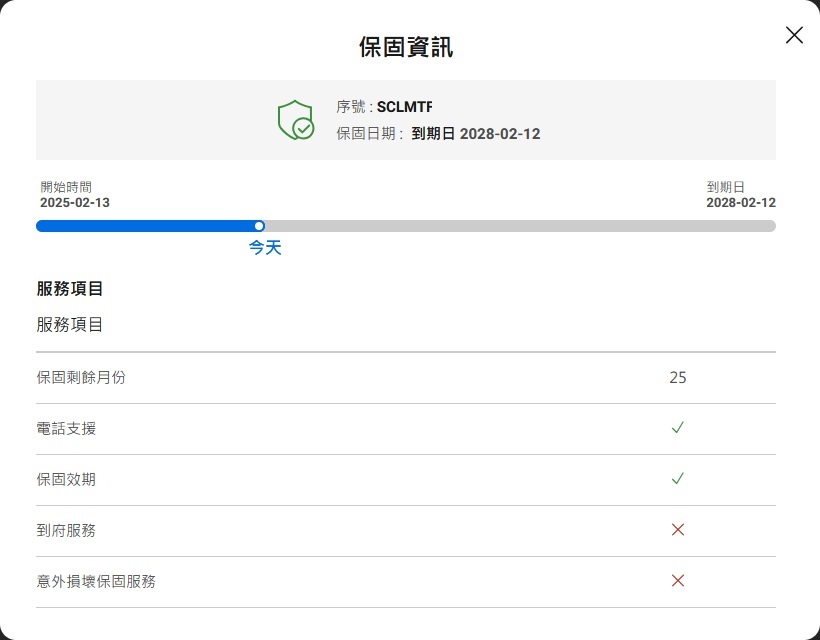Image resolution: width=820 pixels, height=640 pixels.
Task: Click the on-site service red cross
Action: 678,530
